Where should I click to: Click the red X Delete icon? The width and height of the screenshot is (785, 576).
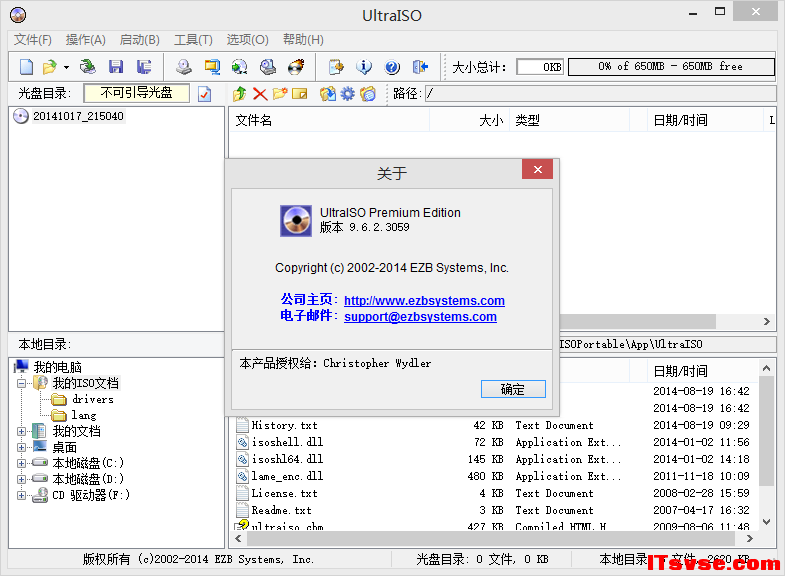click(x=260, y=94)
